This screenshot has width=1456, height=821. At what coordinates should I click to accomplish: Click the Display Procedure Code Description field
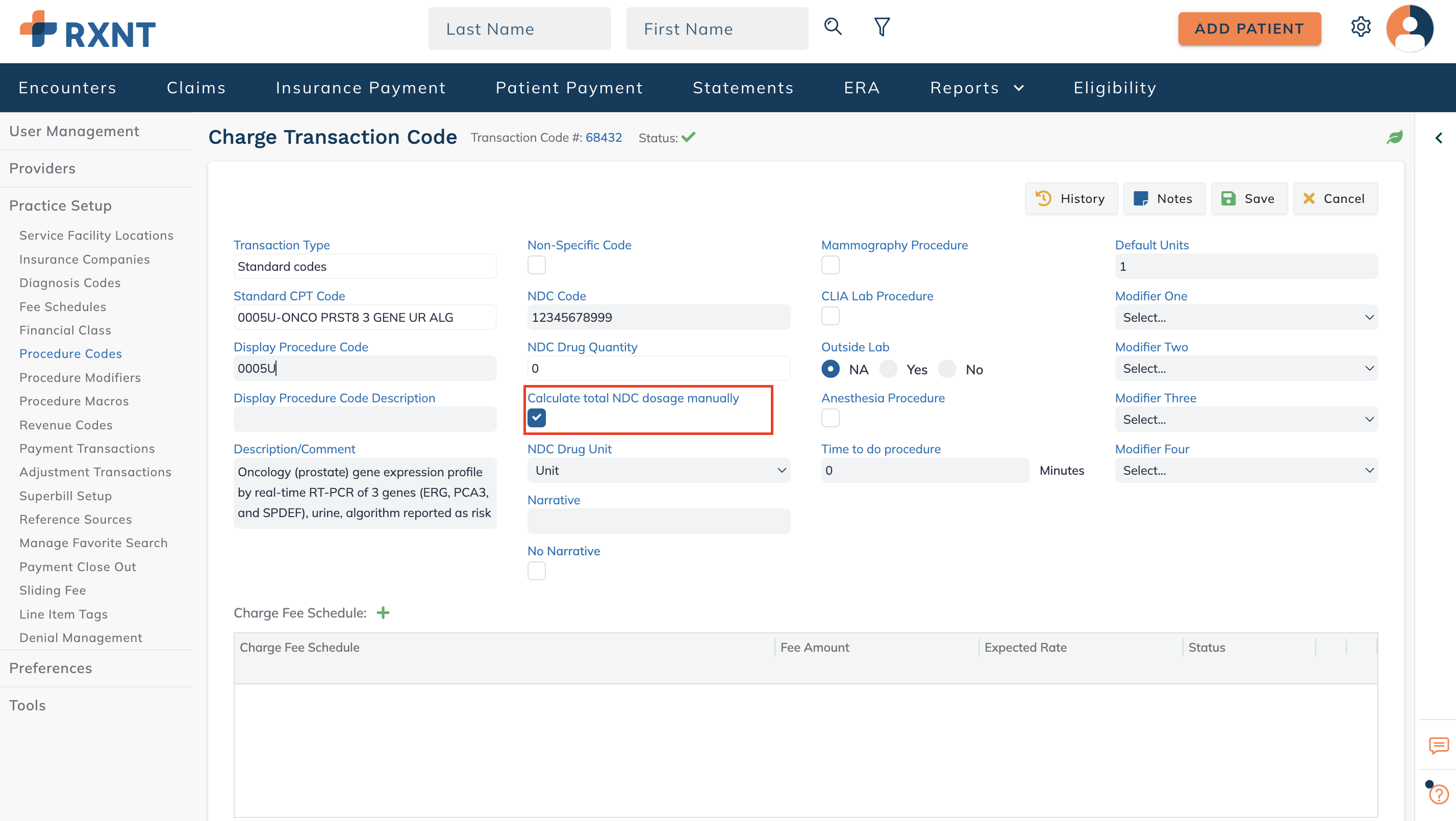365,419
